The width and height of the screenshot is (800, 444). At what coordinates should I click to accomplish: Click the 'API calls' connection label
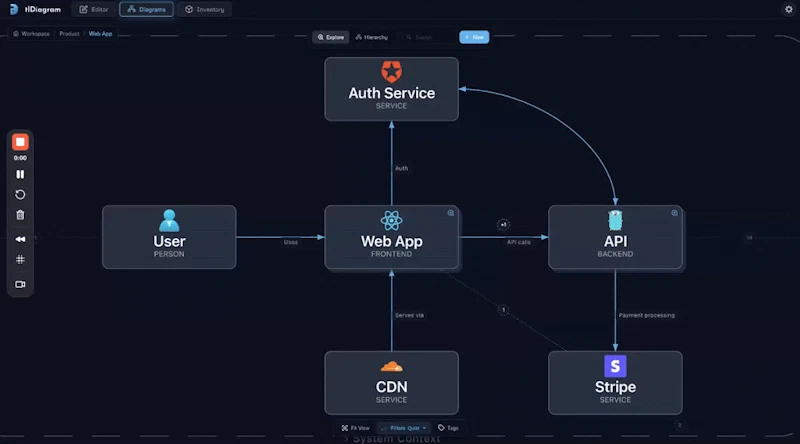[x=519, y=242]
